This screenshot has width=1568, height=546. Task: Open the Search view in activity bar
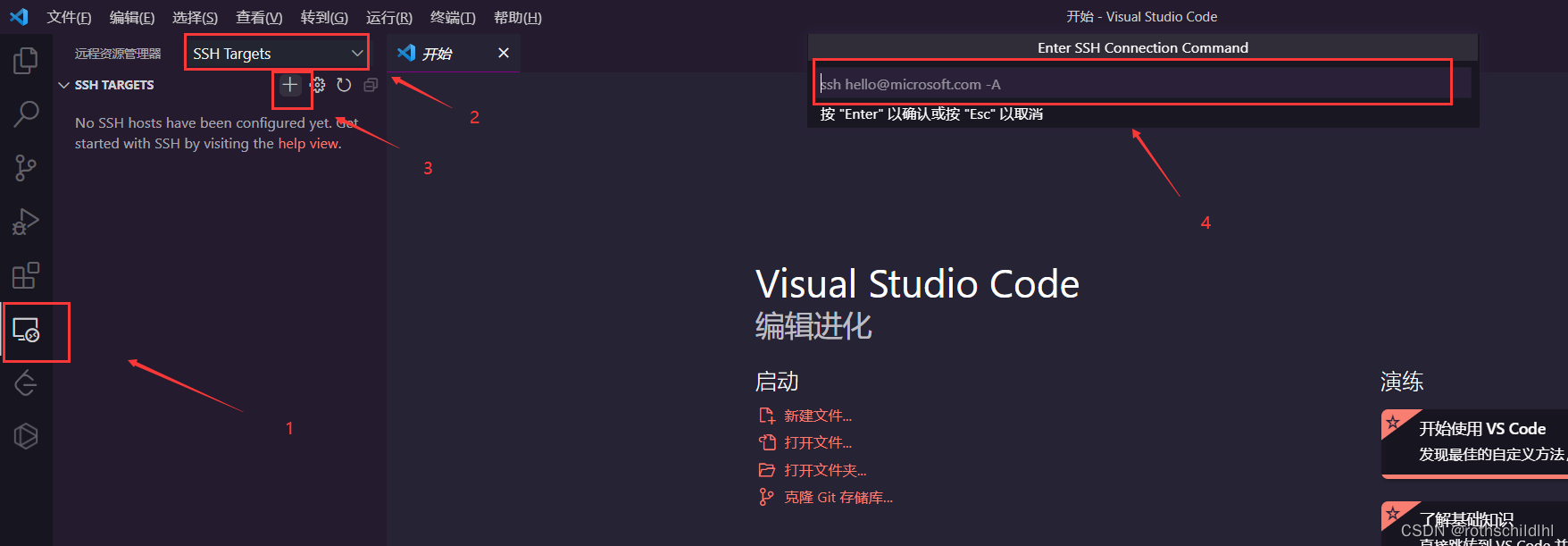[x=26, y=114]
